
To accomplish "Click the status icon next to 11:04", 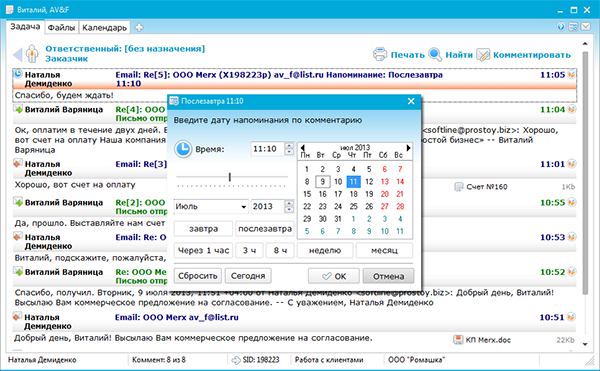I will 572,109.
